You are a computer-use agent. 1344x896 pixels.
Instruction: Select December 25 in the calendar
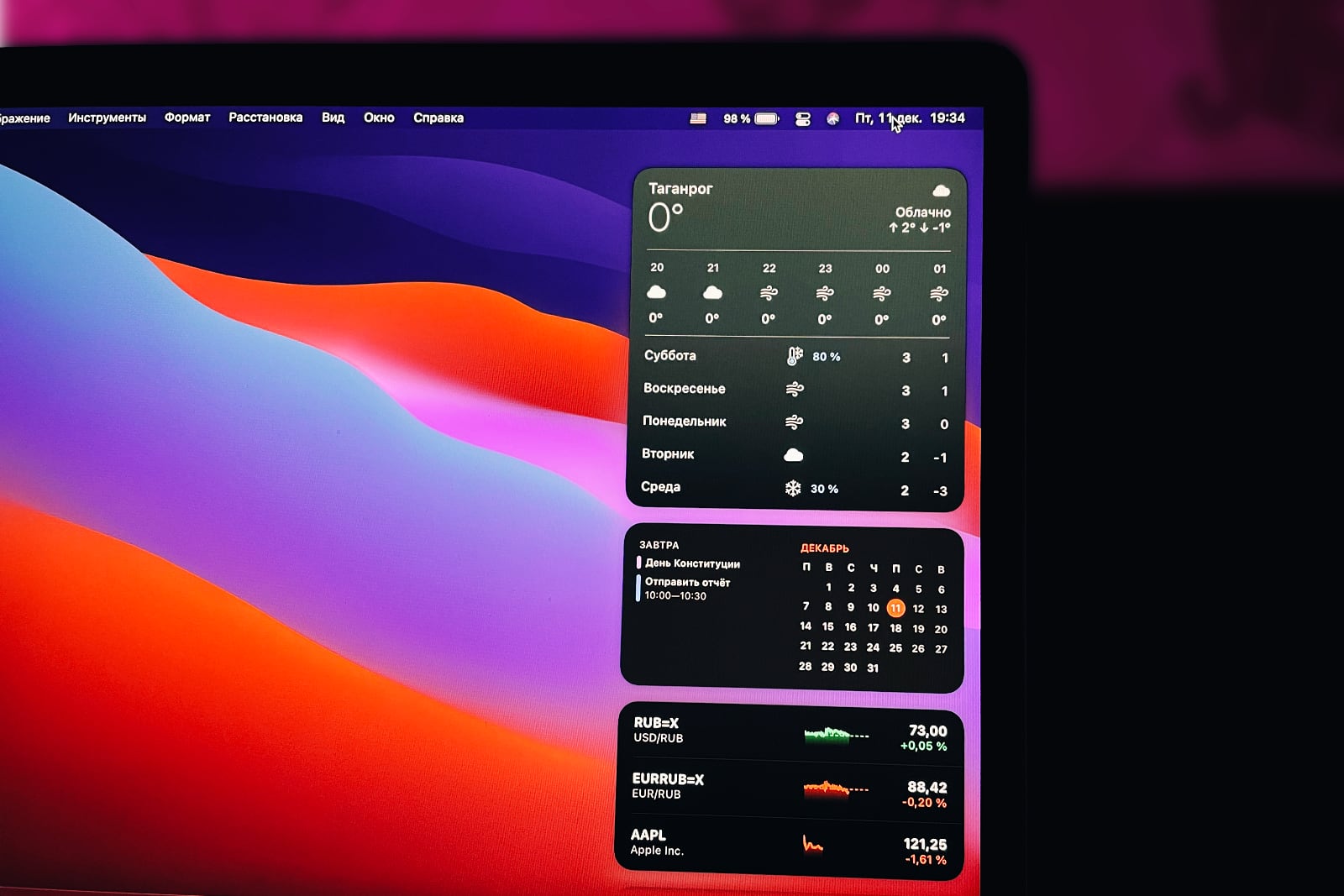tap(895, 648)
